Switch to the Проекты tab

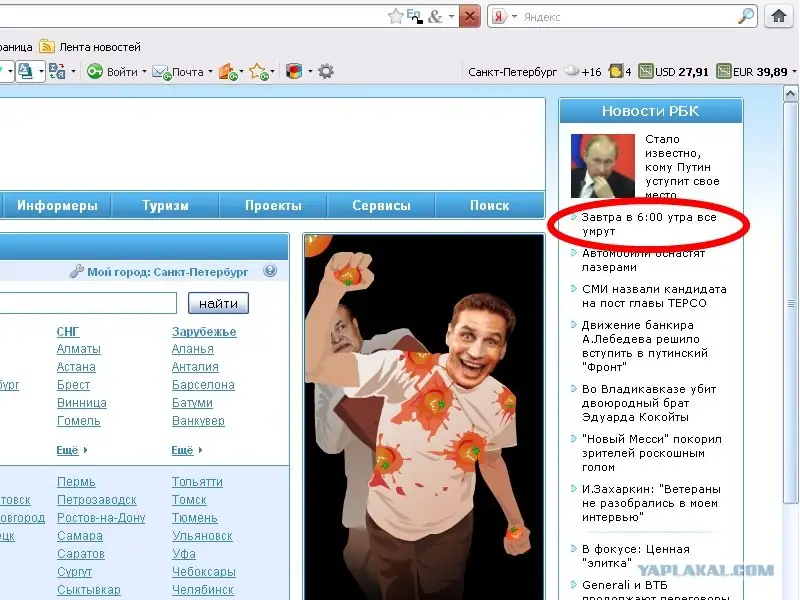coord(273,206)
